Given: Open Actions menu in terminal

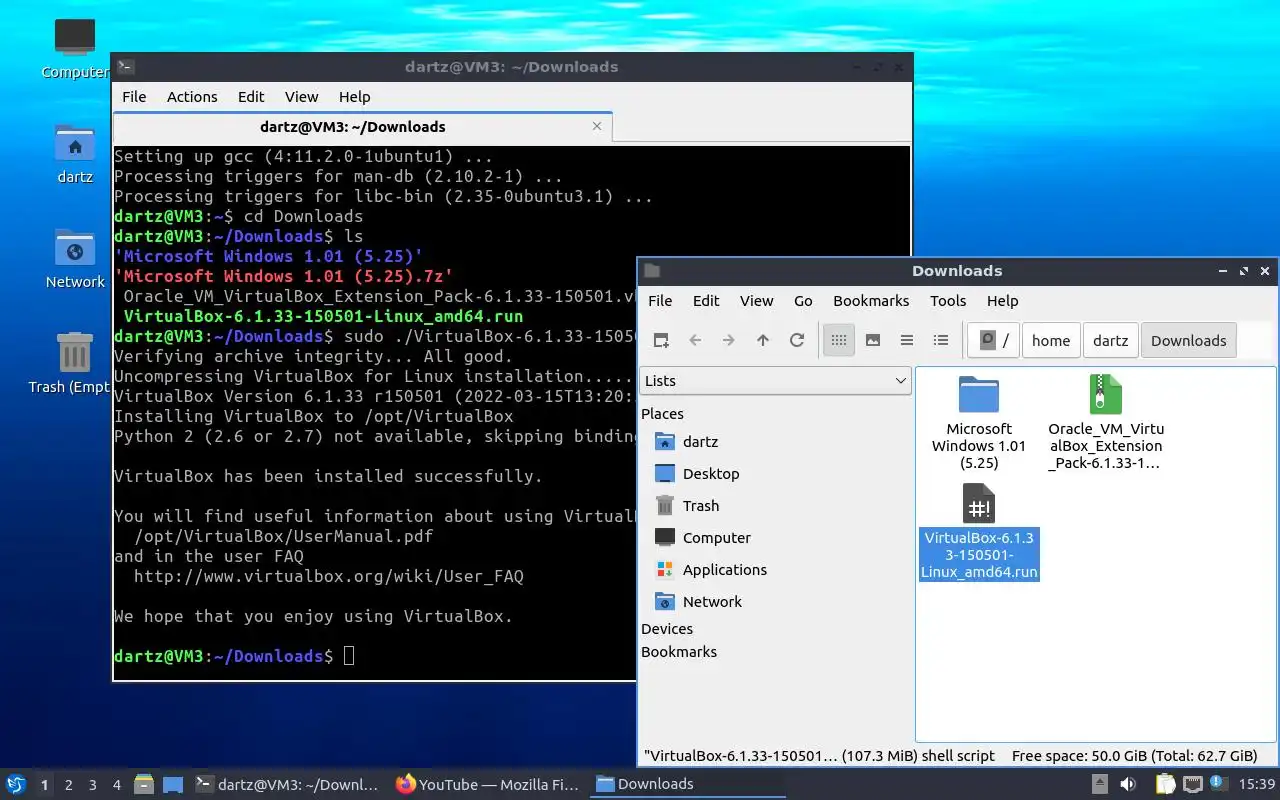Looking at the screenshot, I should click(192, 97).
